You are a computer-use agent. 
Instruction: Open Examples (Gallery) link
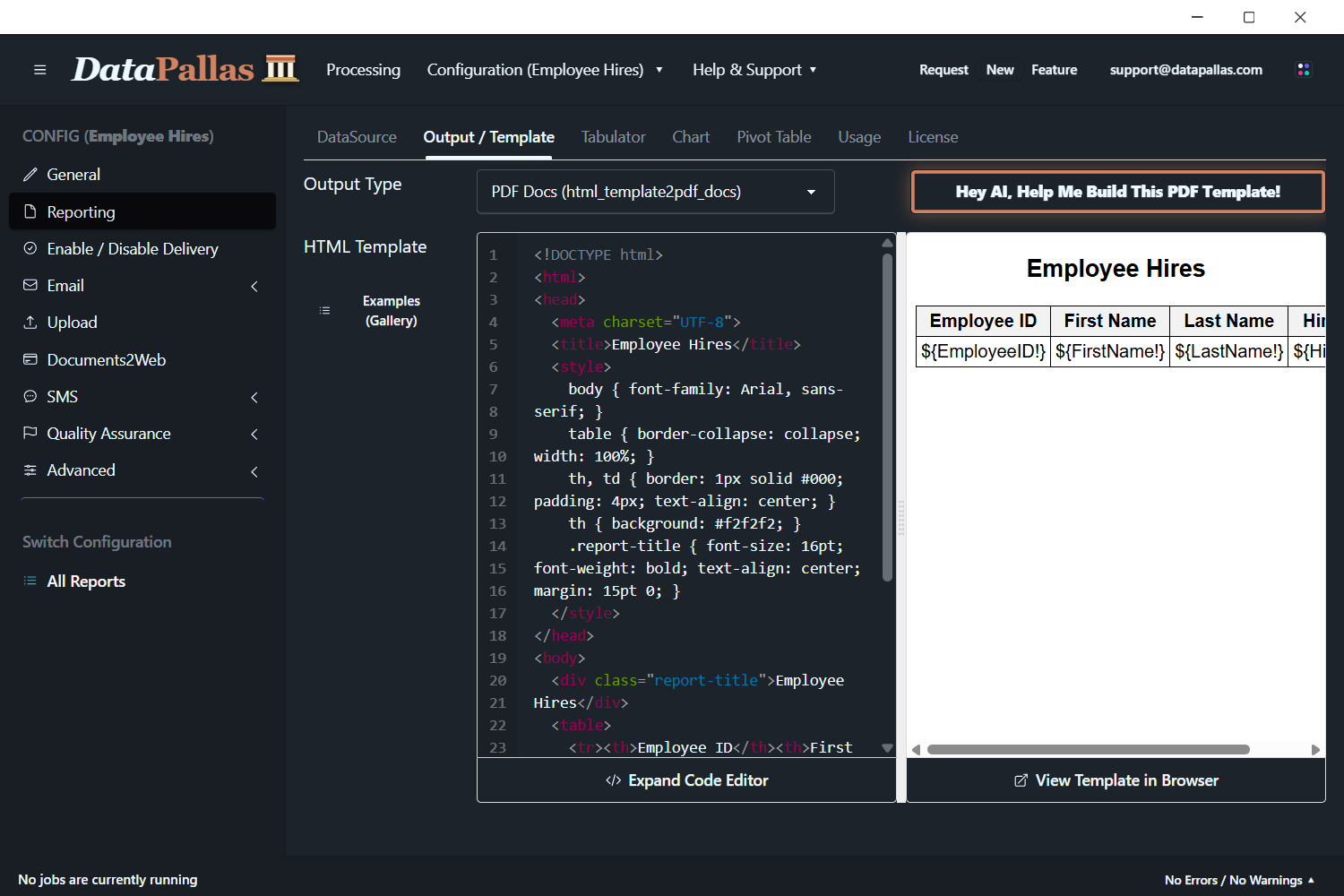[x=392, y=311]
